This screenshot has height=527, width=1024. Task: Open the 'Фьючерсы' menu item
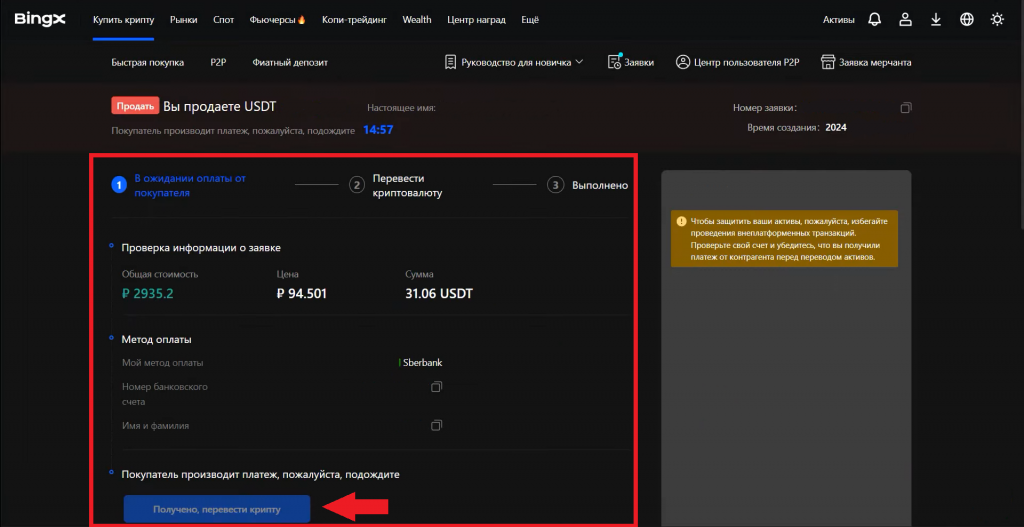click(277, 19)
